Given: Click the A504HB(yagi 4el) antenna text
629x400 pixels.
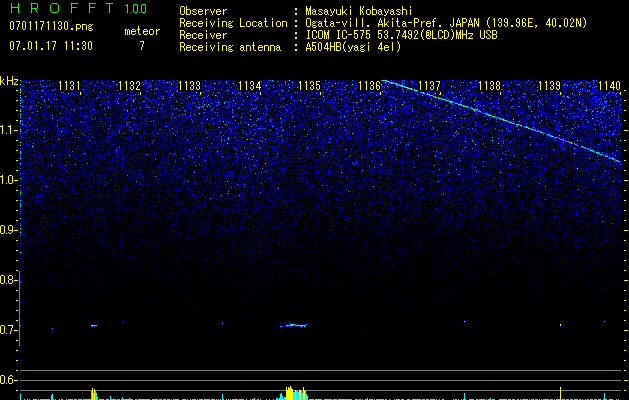Looking at the screenshot, I should pos(353,47).
